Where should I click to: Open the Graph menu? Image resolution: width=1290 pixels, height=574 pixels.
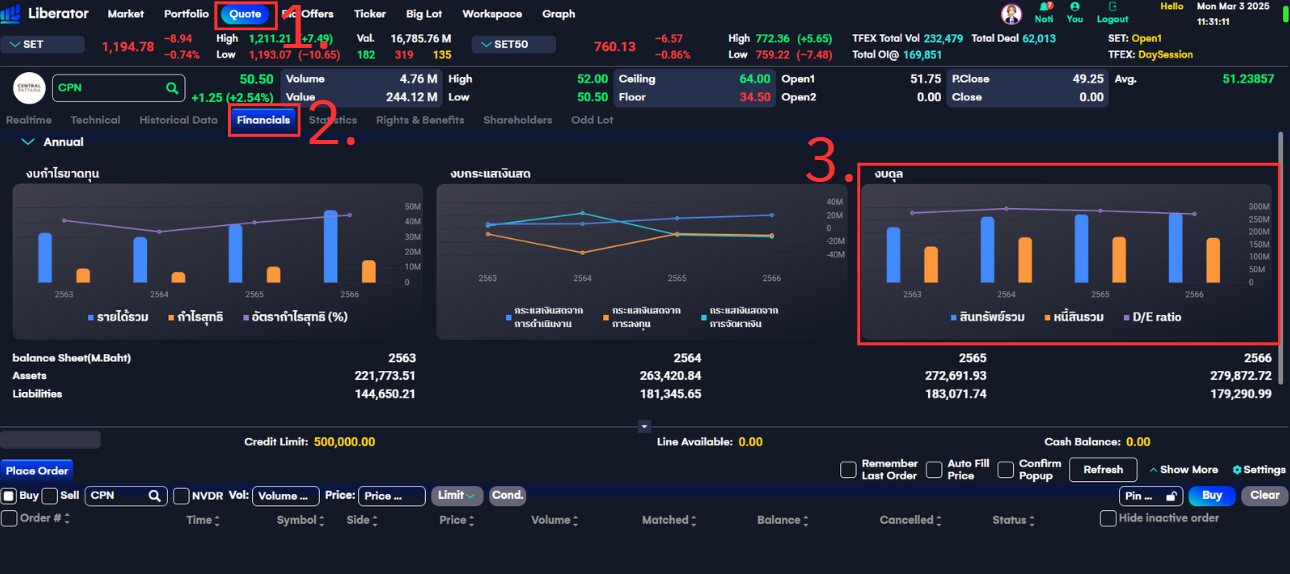(x=558, y=14)
